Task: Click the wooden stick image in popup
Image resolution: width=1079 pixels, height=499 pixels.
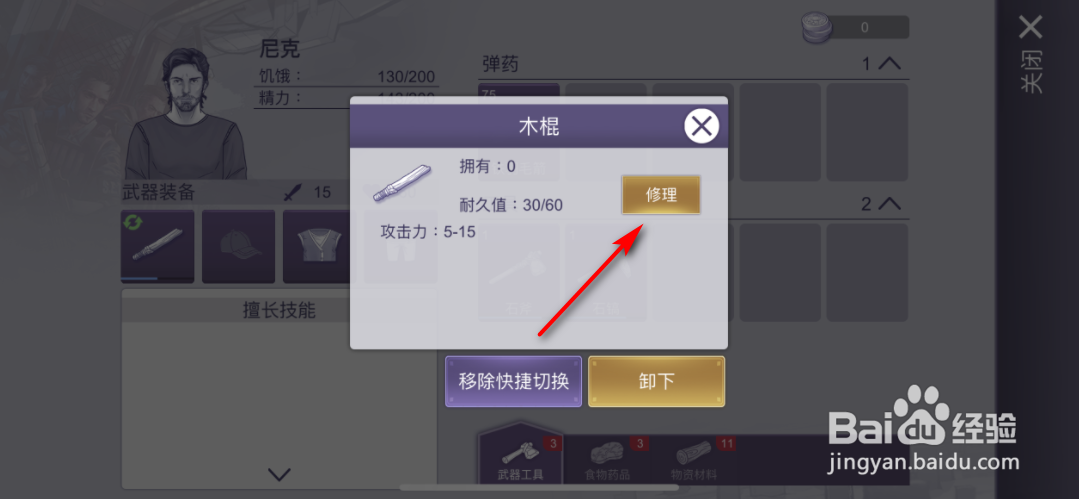Action: coord(402,183)
